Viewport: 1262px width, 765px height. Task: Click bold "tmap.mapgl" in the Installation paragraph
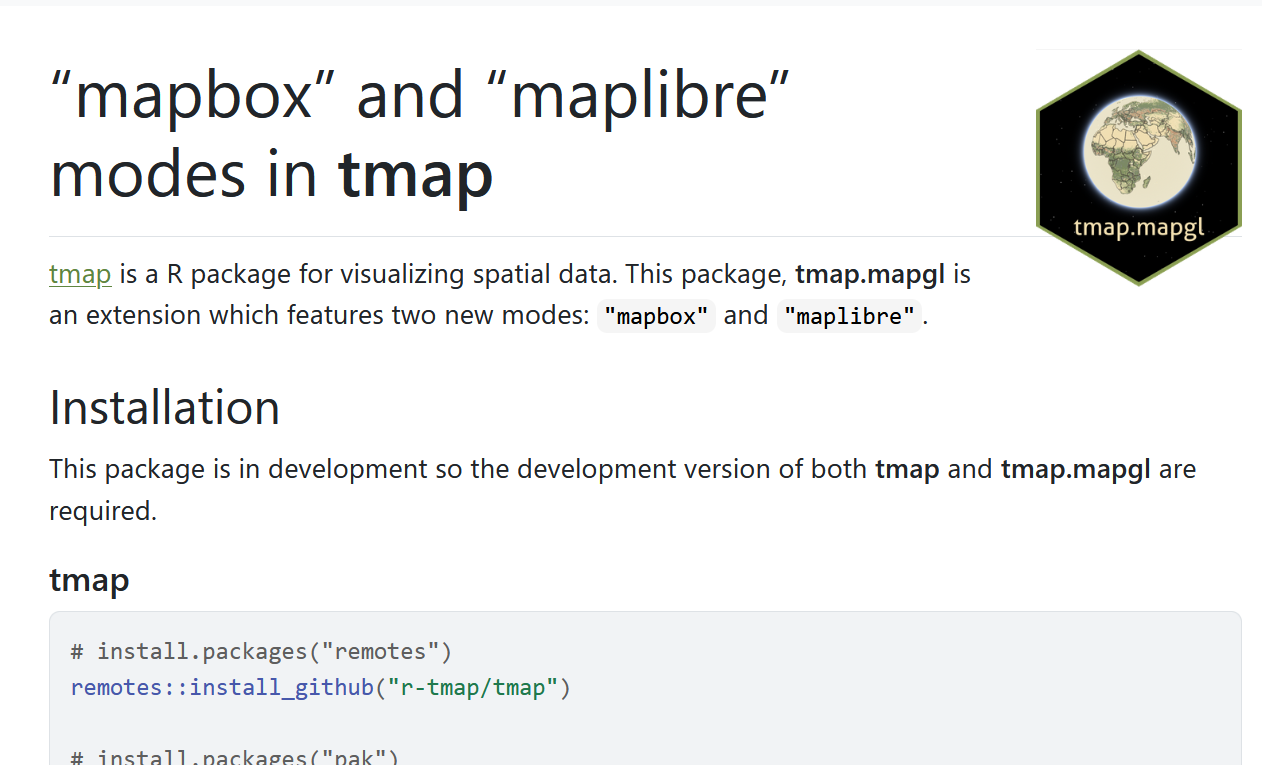tap(1075, 469)
